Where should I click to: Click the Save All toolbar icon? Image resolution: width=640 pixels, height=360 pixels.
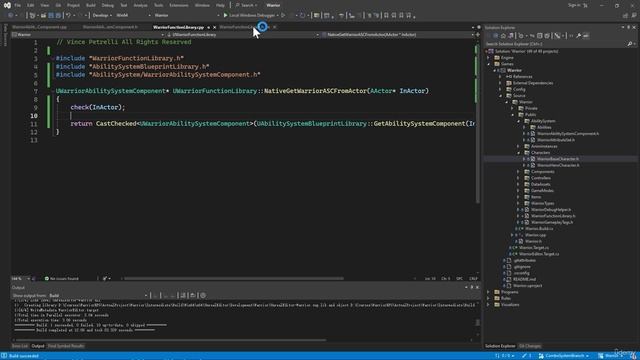tap(58, 15)
